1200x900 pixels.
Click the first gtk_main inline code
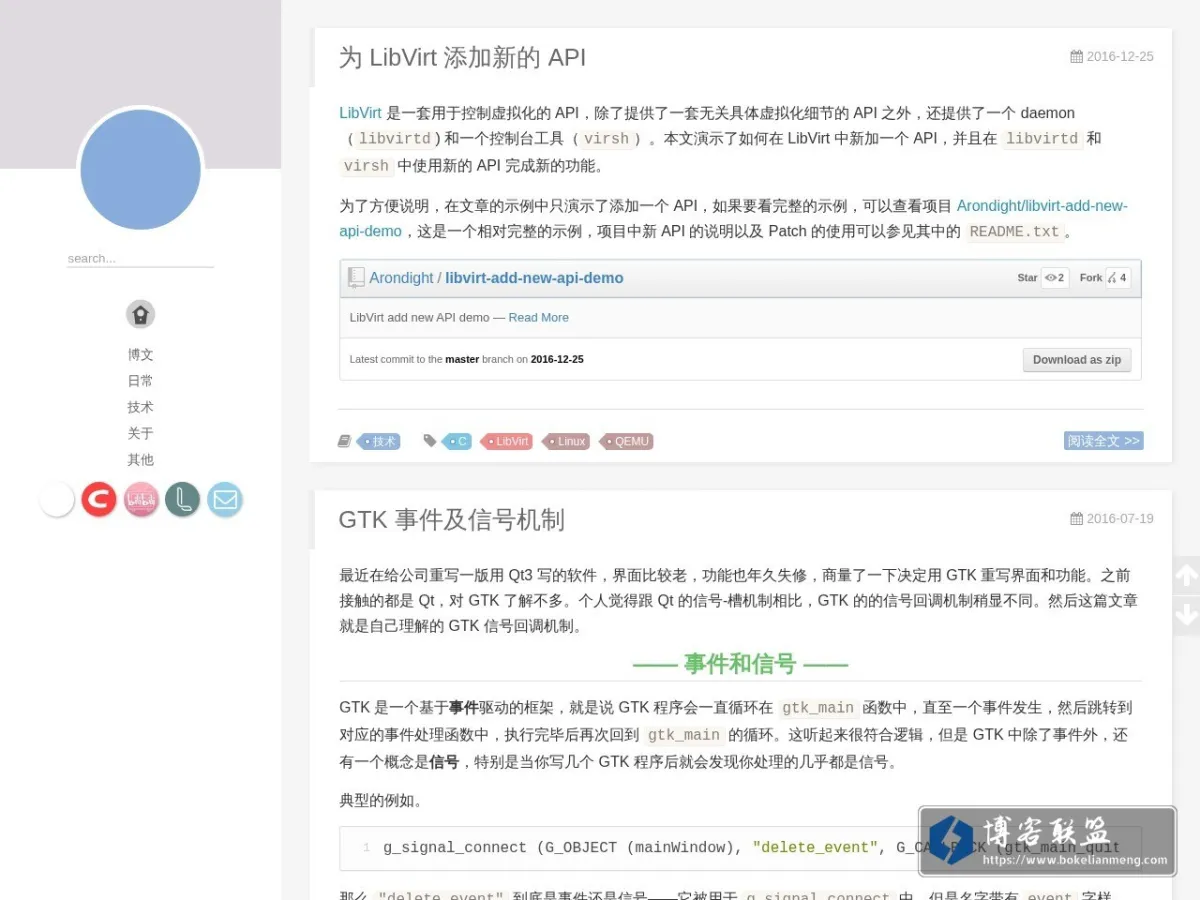[818, 708]
